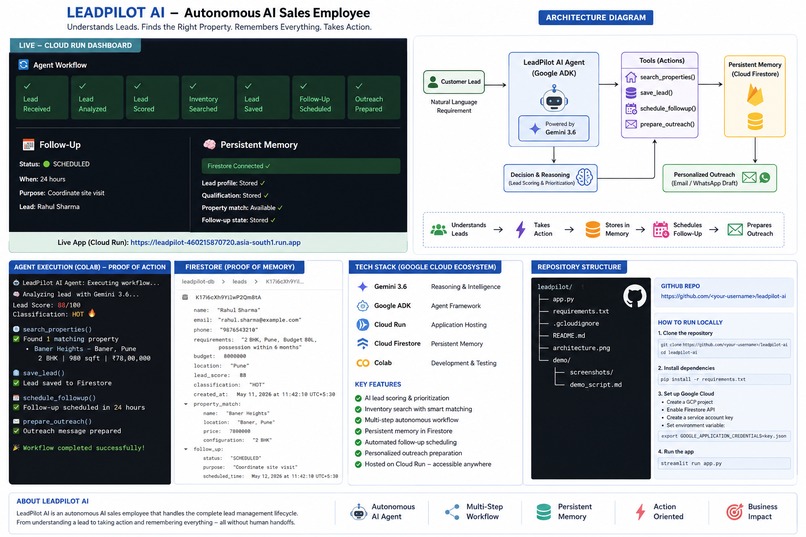
Task: Click the calendar icon beside Follow-Up heading
Action: coord(28,145)
